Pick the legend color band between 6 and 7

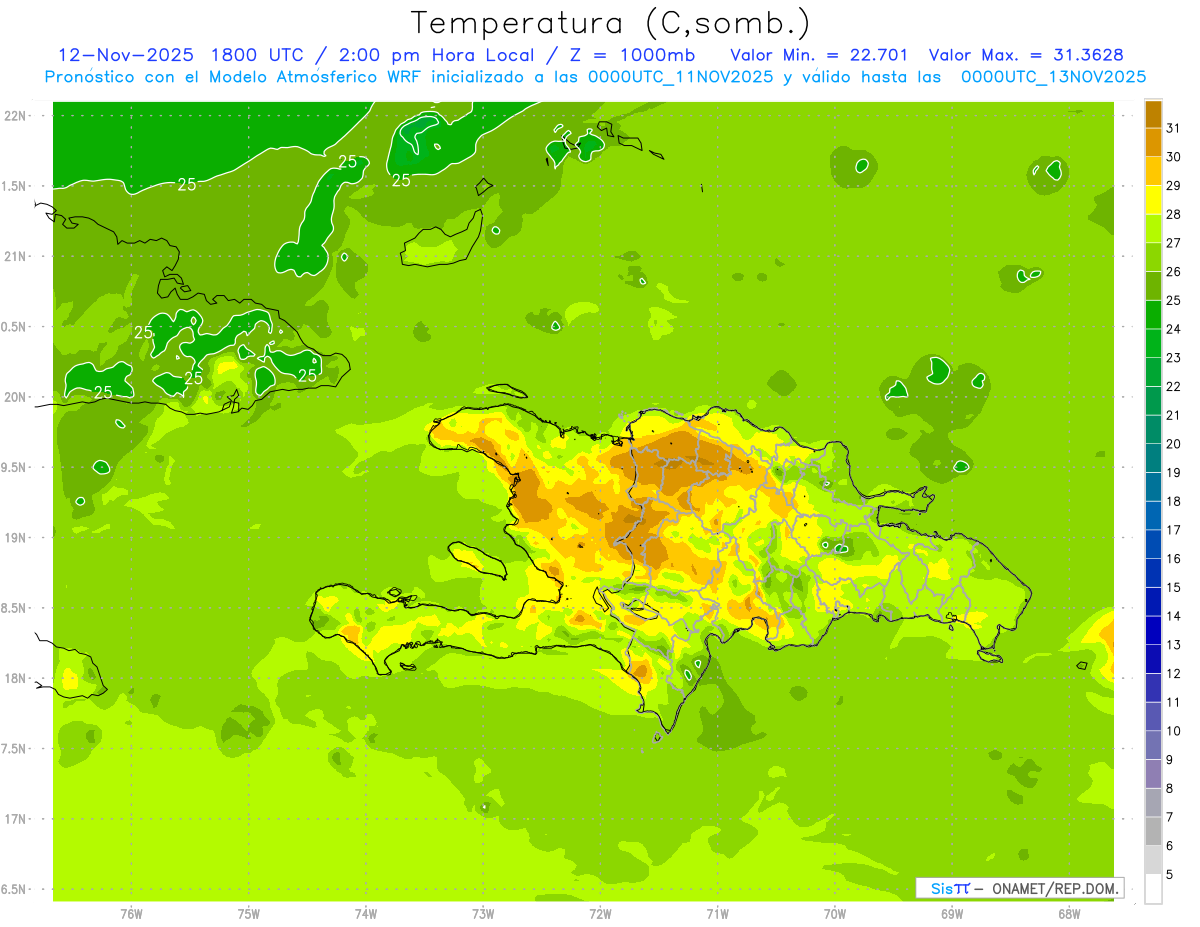(x=1153, y=831)
